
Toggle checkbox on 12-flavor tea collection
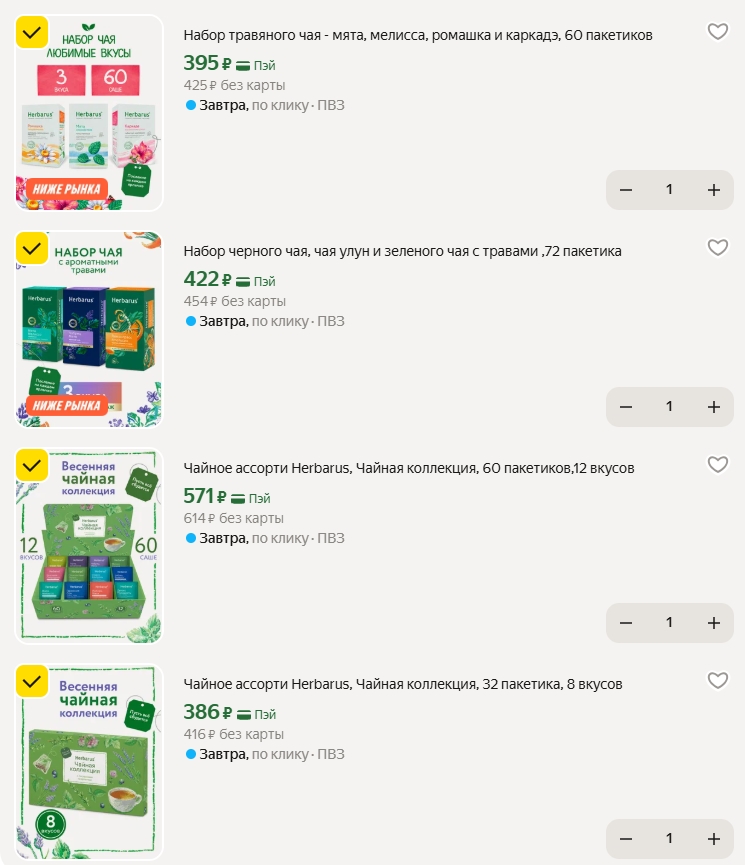pos(32,466)
